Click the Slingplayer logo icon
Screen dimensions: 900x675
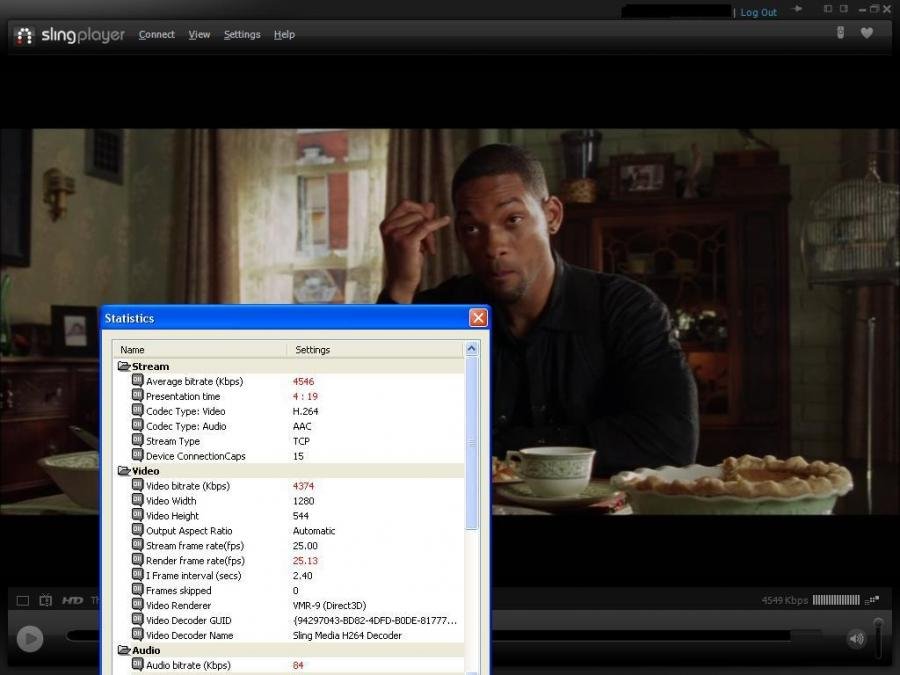24,36
